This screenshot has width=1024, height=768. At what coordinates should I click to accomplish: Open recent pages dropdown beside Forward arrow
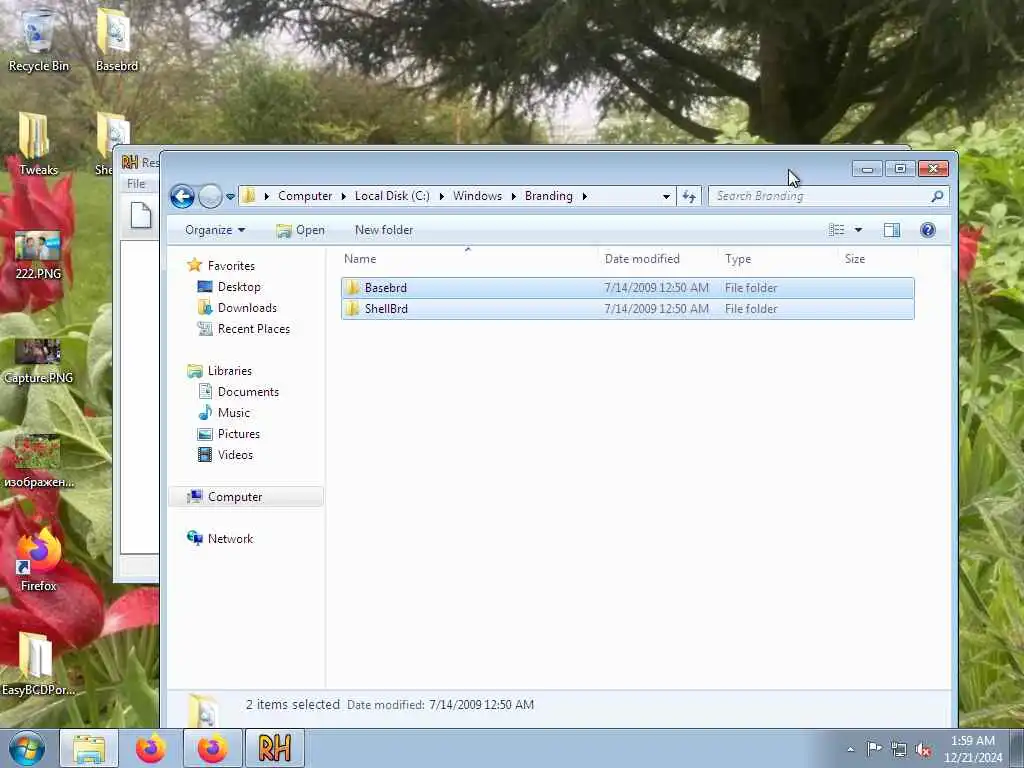click(x=231, y=196)
